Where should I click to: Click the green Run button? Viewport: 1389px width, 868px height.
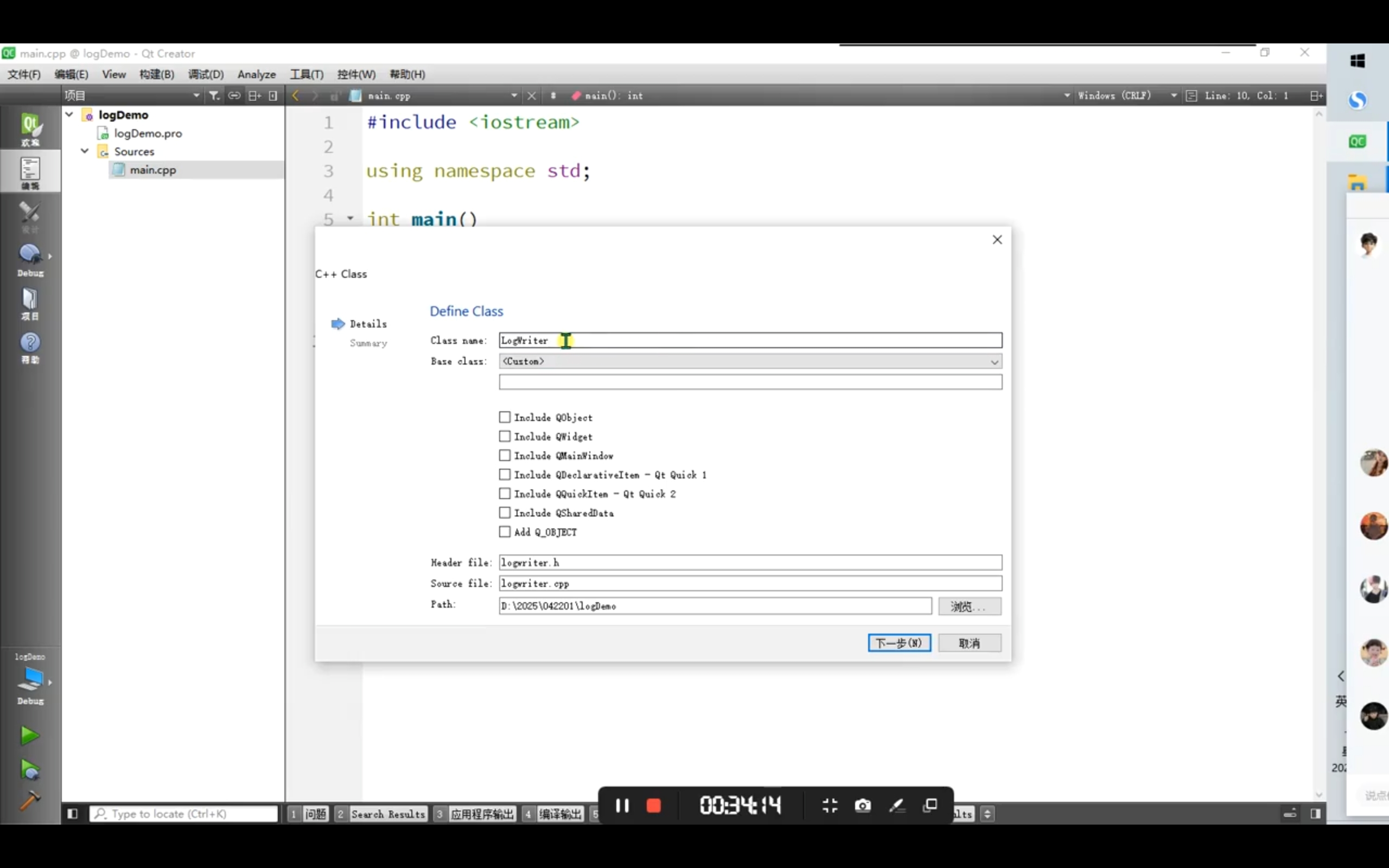click(x=29, y=736)
